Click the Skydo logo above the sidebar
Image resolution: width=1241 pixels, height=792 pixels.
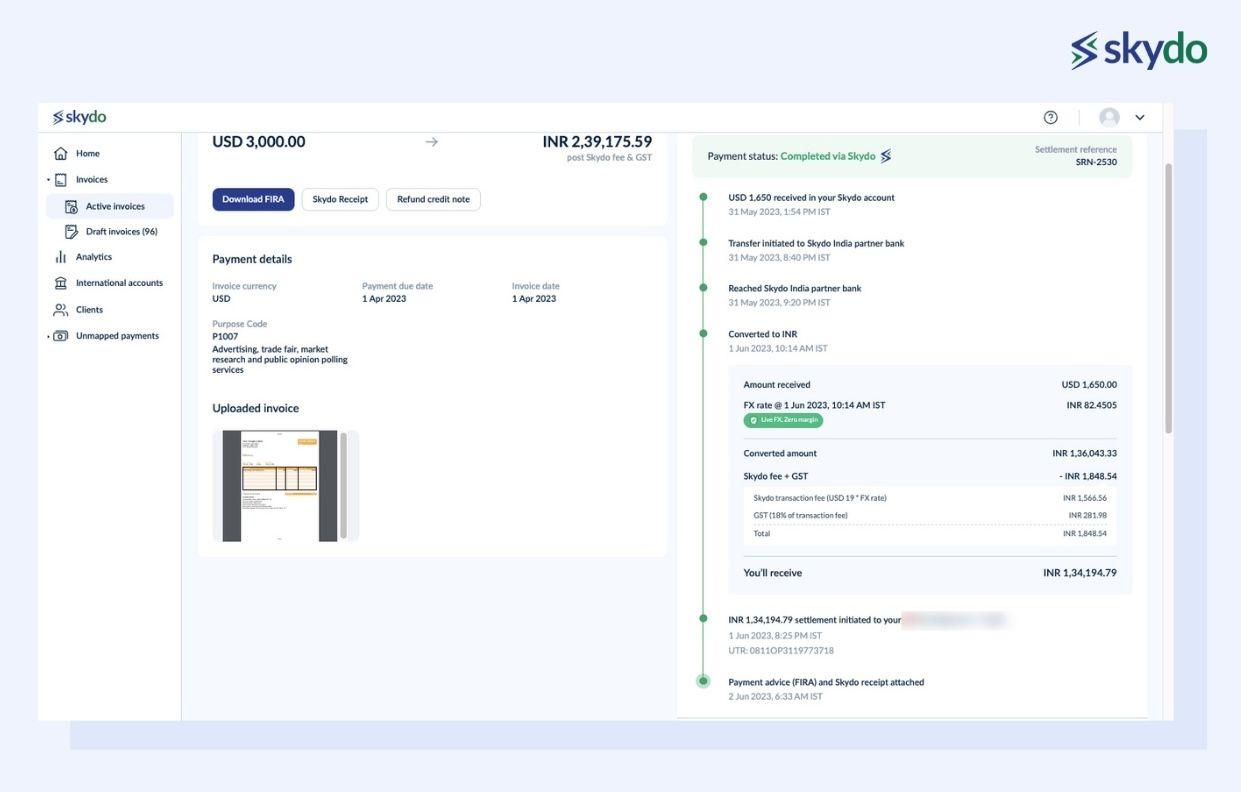(x=78, y=115)
